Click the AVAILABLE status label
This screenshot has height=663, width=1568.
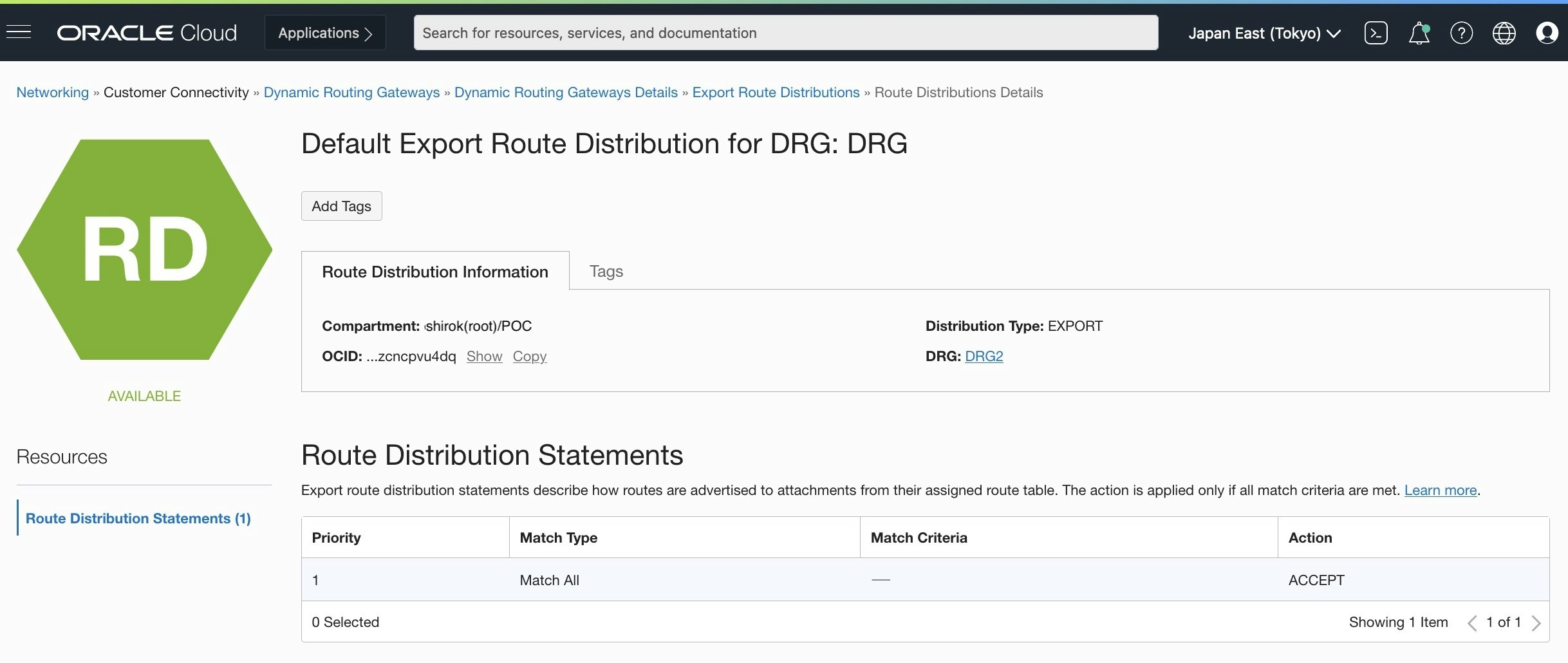pyautogui.click(x=144, y=396)
